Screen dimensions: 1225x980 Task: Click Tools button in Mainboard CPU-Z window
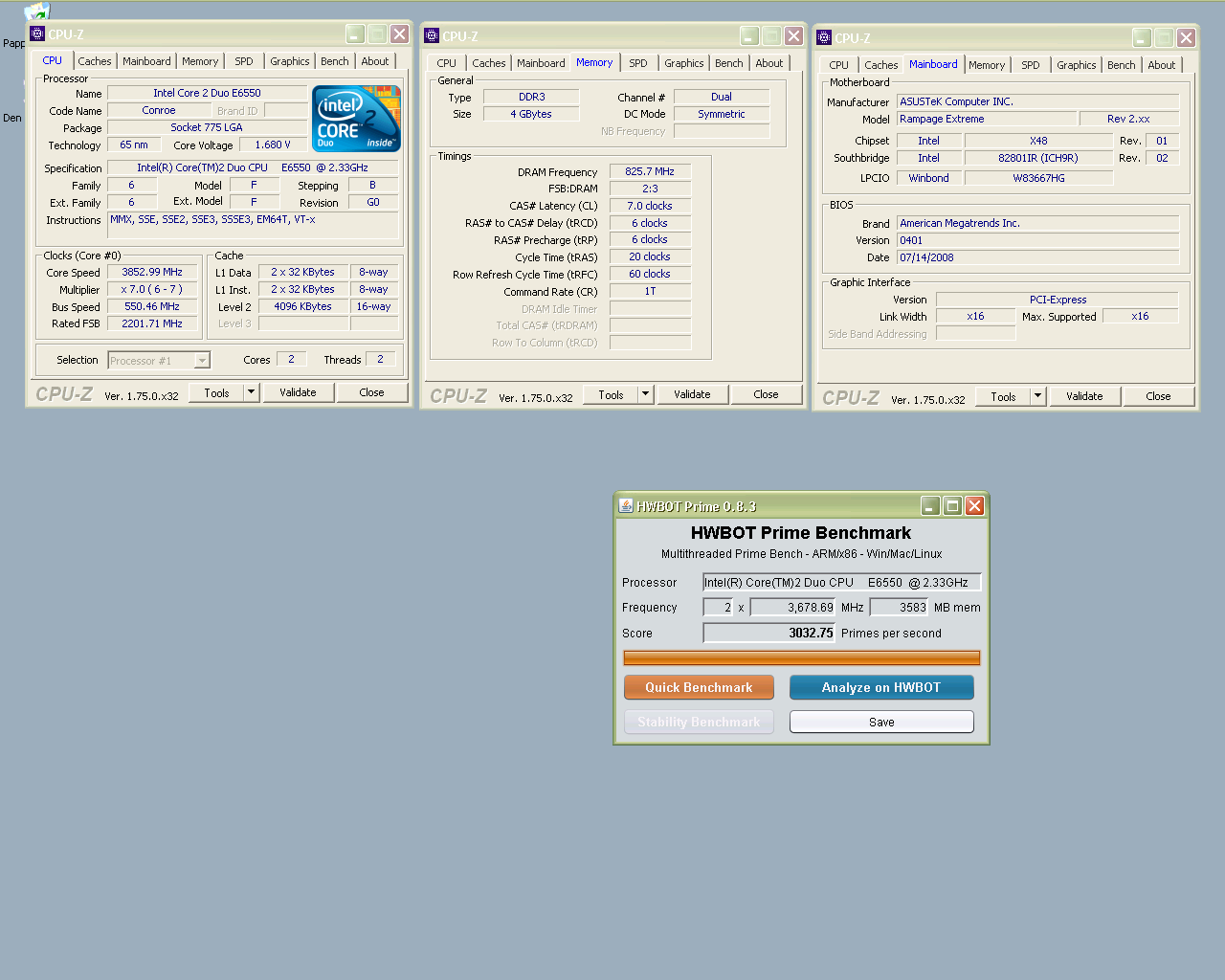coord(1003,396)
